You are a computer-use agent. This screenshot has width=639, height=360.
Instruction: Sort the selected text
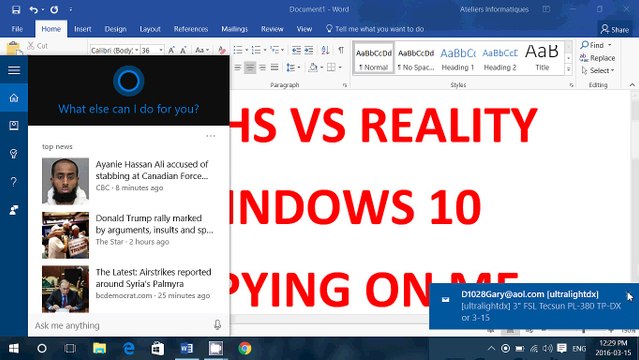(325, 50)
